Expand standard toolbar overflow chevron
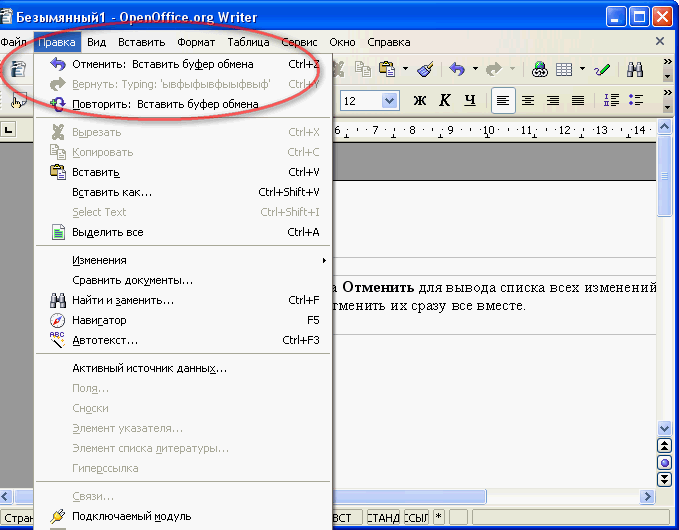Screen dimensions: 679x530 pos(667,62)
